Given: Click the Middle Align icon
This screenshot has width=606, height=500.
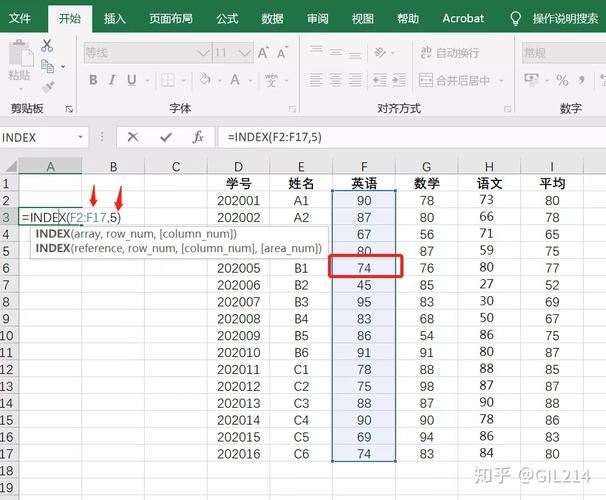Looking at the screenshot, I should point(335,52).
